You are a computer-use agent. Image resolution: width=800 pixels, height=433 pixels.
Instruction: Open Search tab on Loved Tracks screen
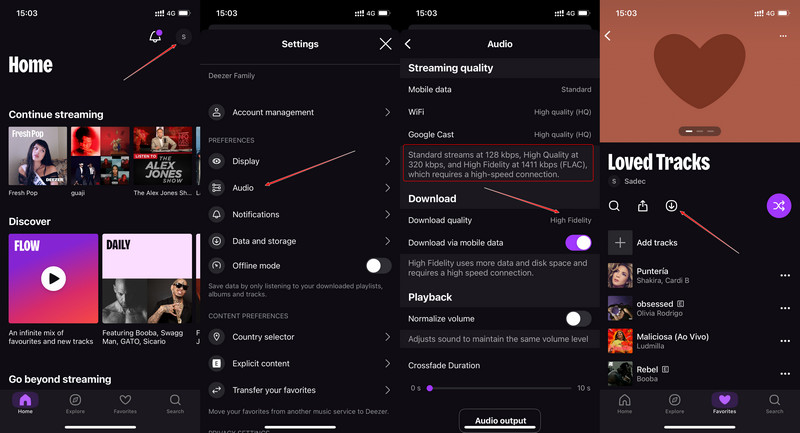[774, 403]
